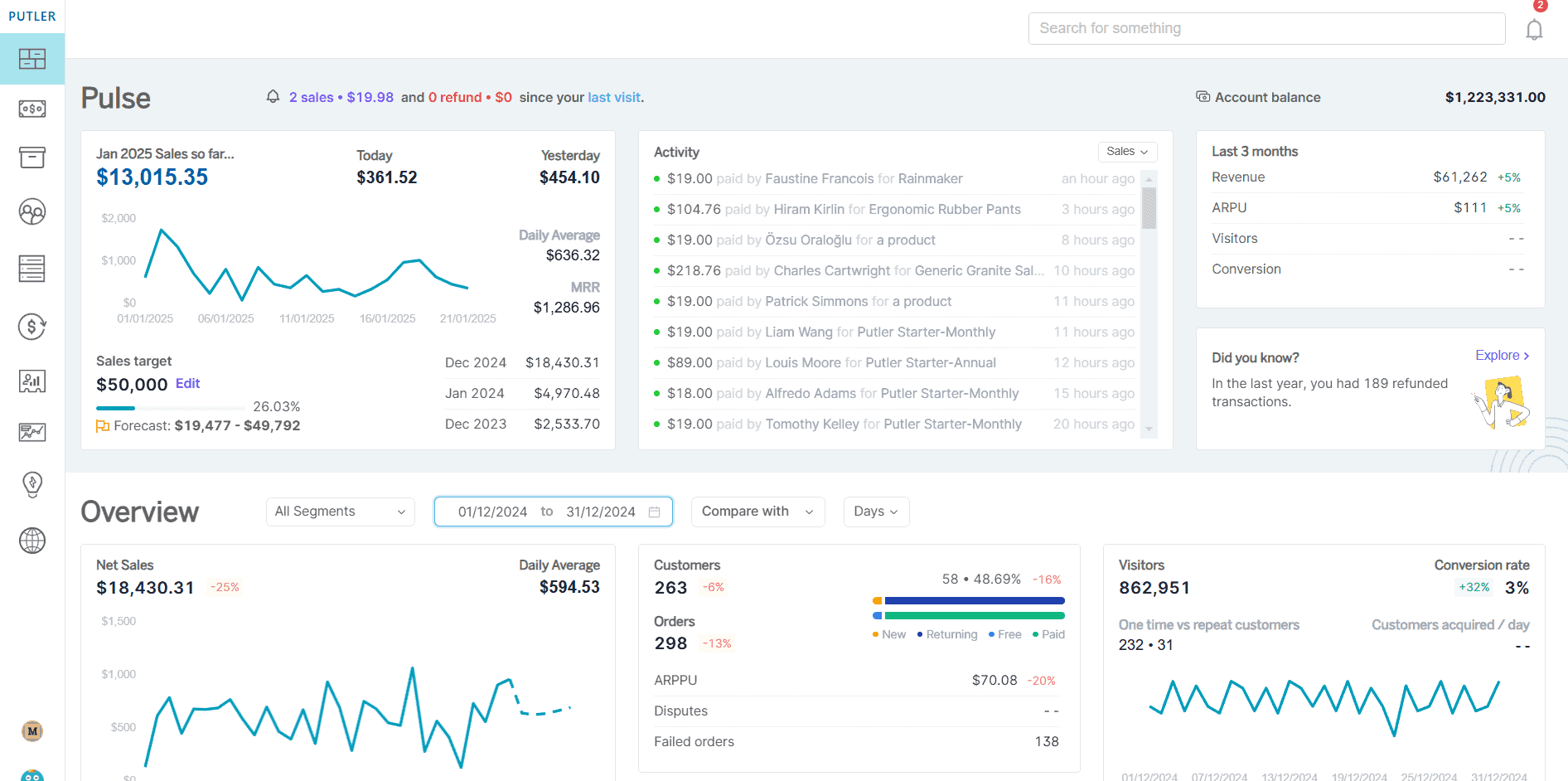Open Subscriptions via the dollar-cycle icon
1568x781 pixels.
coord(32,327)
